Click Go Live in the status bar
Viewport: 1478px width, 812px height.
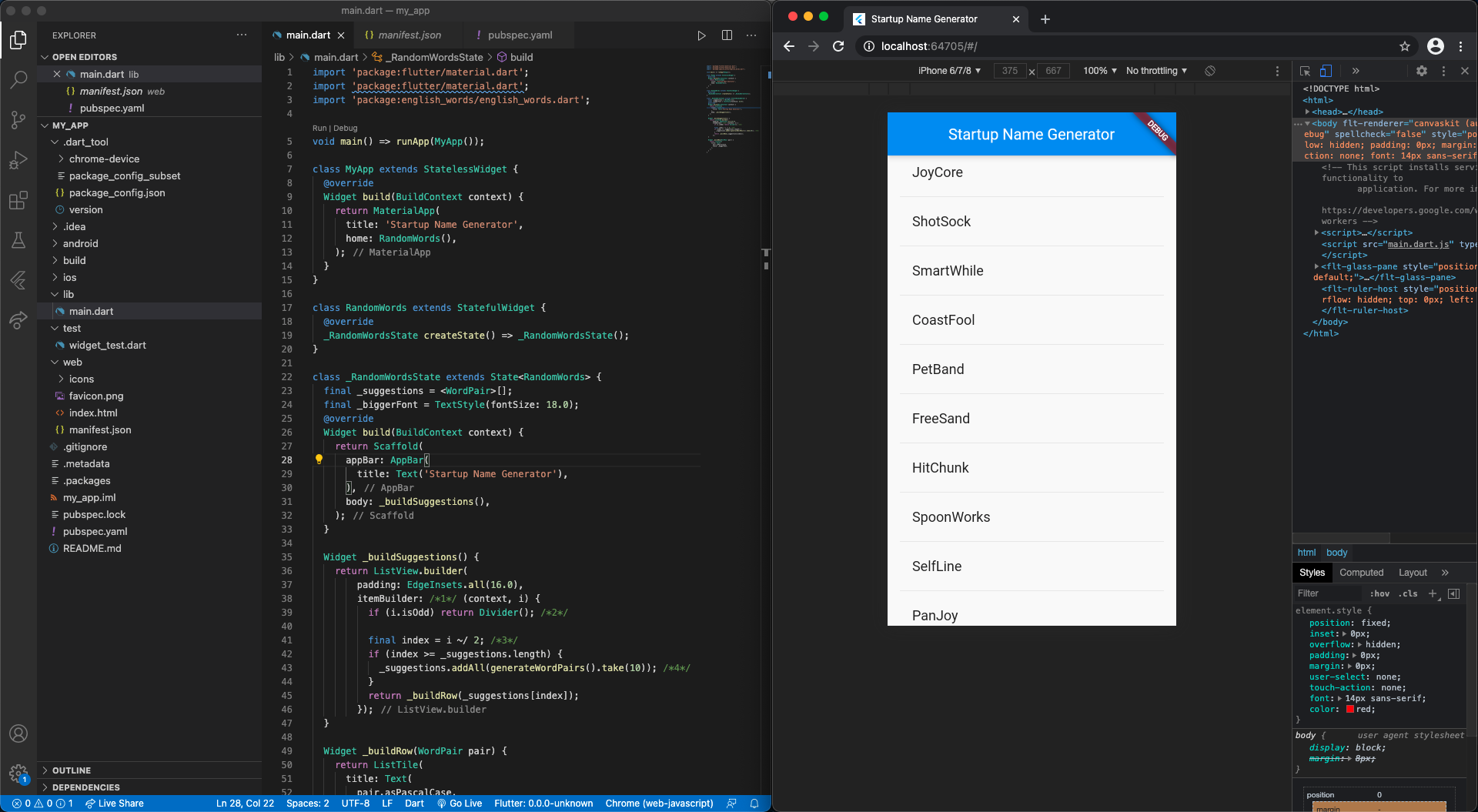pos(460,804)
